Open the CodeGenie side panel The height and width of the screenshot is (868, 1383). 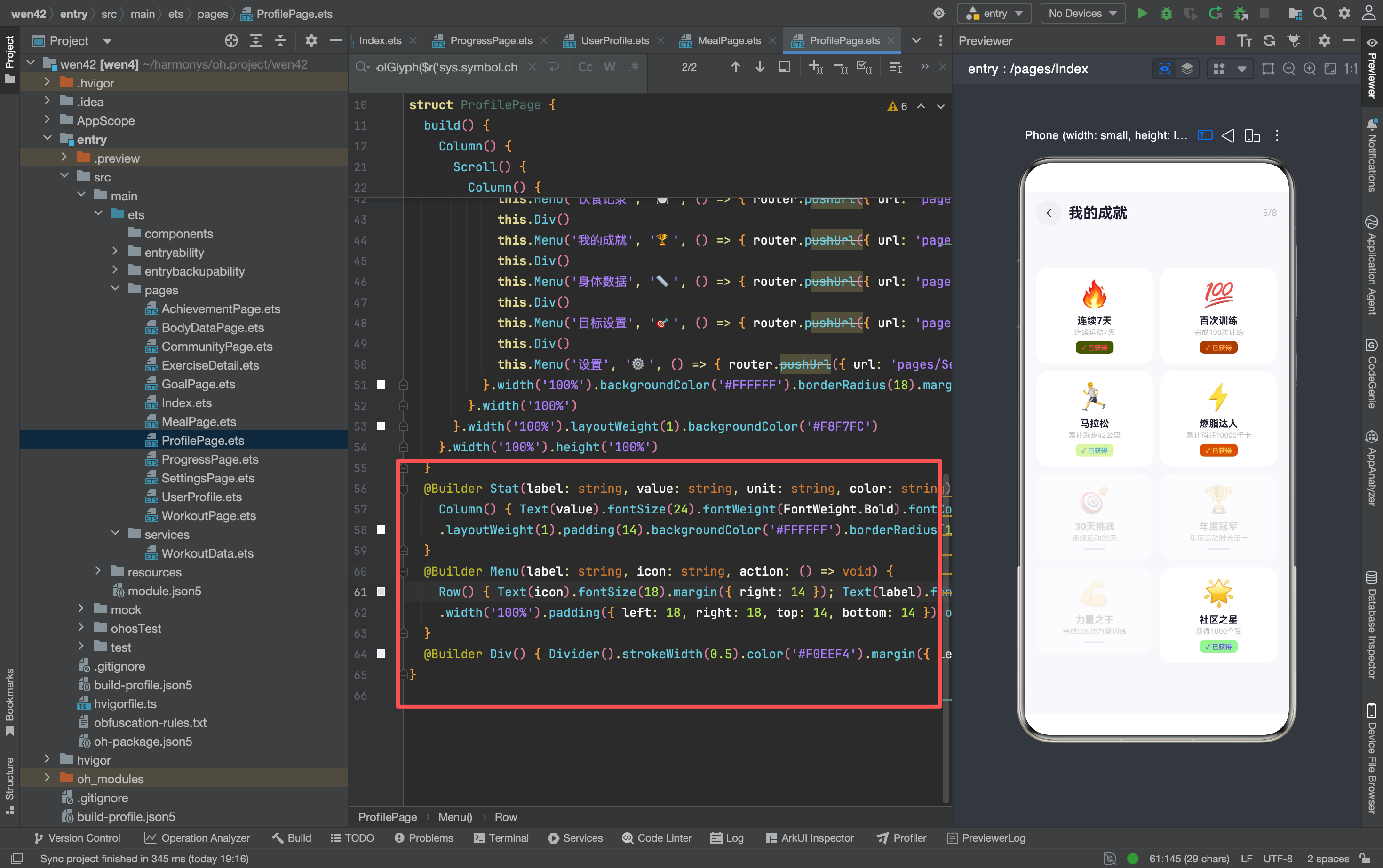tap(1372, 373)
